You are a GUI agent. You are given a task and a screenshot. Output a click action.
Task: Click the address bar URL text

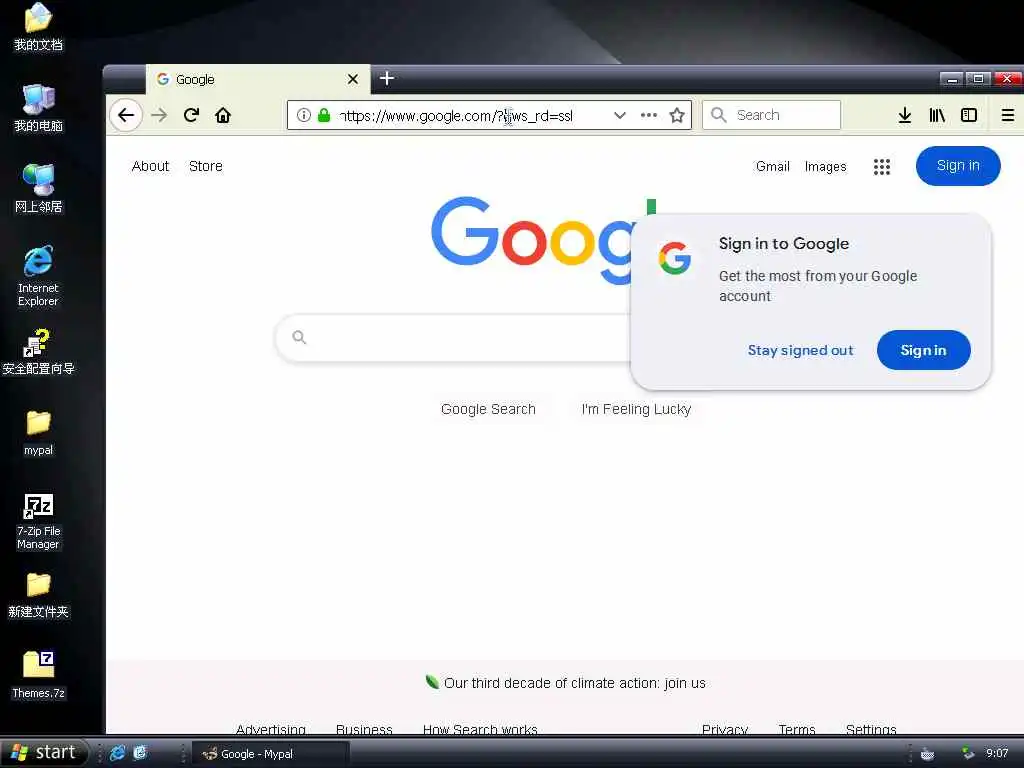(456, 116)
